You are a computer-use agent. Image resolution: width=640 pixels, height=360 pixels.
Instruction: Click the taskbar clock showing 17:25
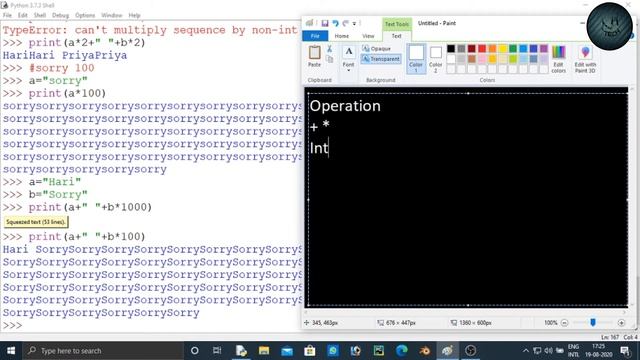(x=598, y=351)
